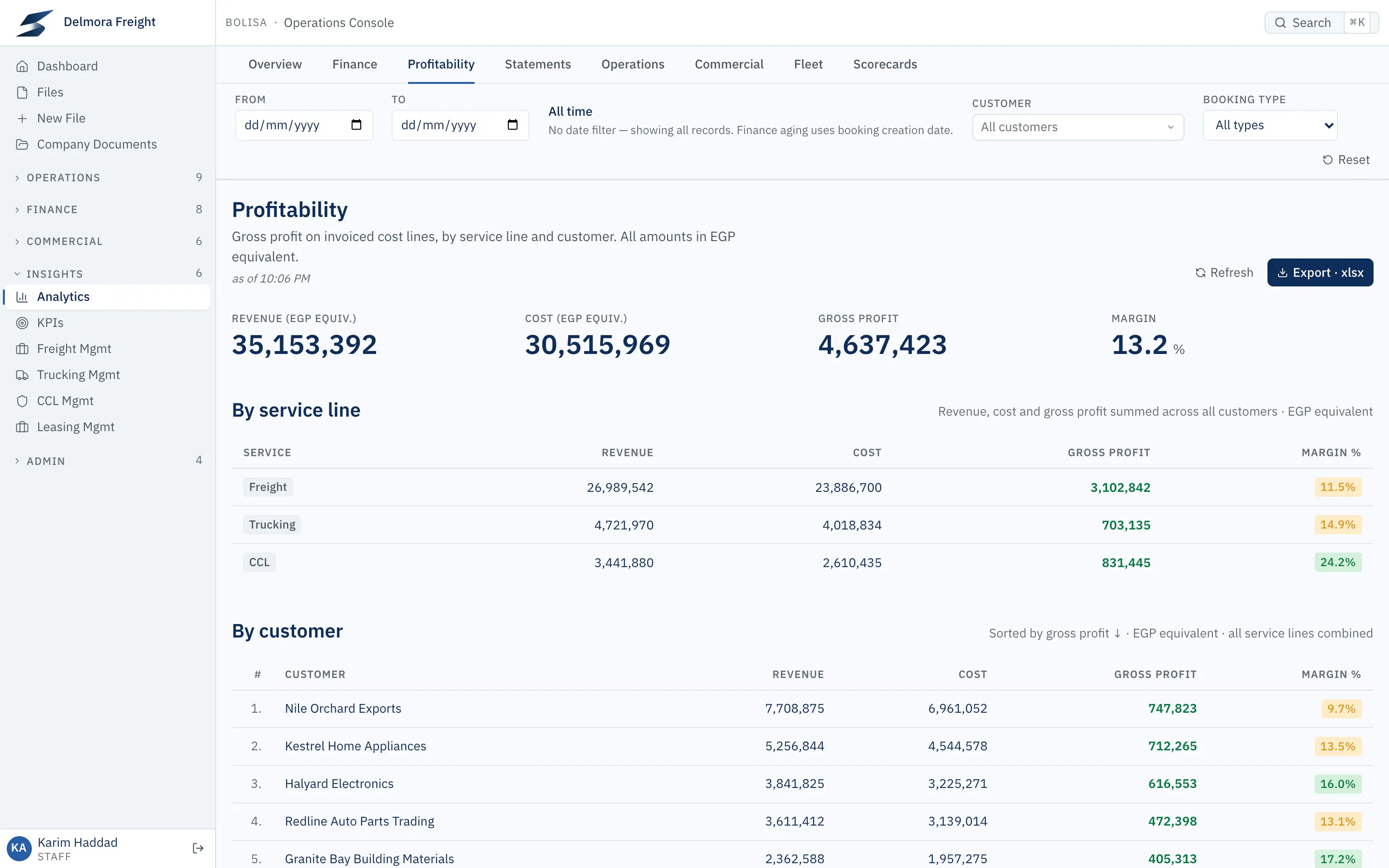Image resolution: width=1389 pixels, height=868 pixels.
Task: Click the New File plus icon
Action: pos(22,118)
